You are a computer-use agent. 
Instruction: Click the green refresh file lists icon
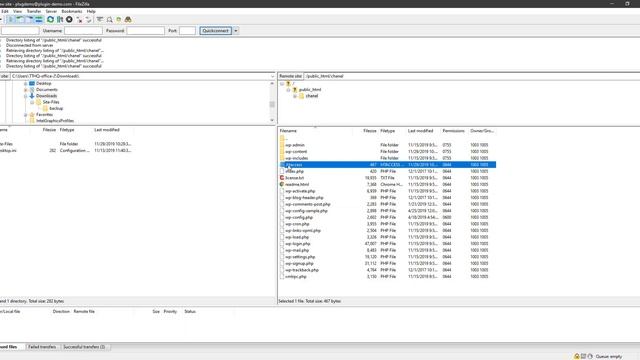50,19
